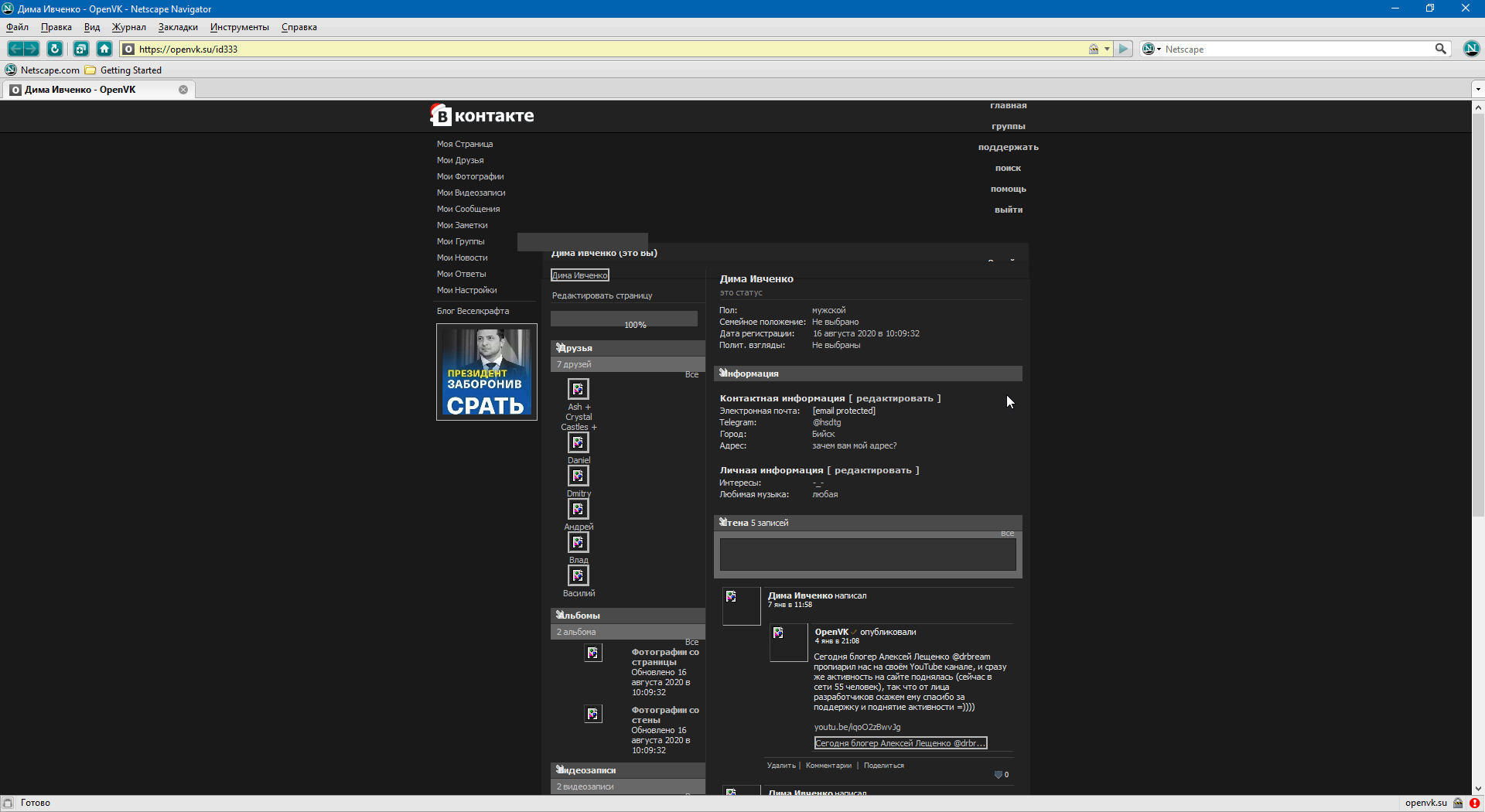Click the VKontakte logo in page header

click(482, 116)
